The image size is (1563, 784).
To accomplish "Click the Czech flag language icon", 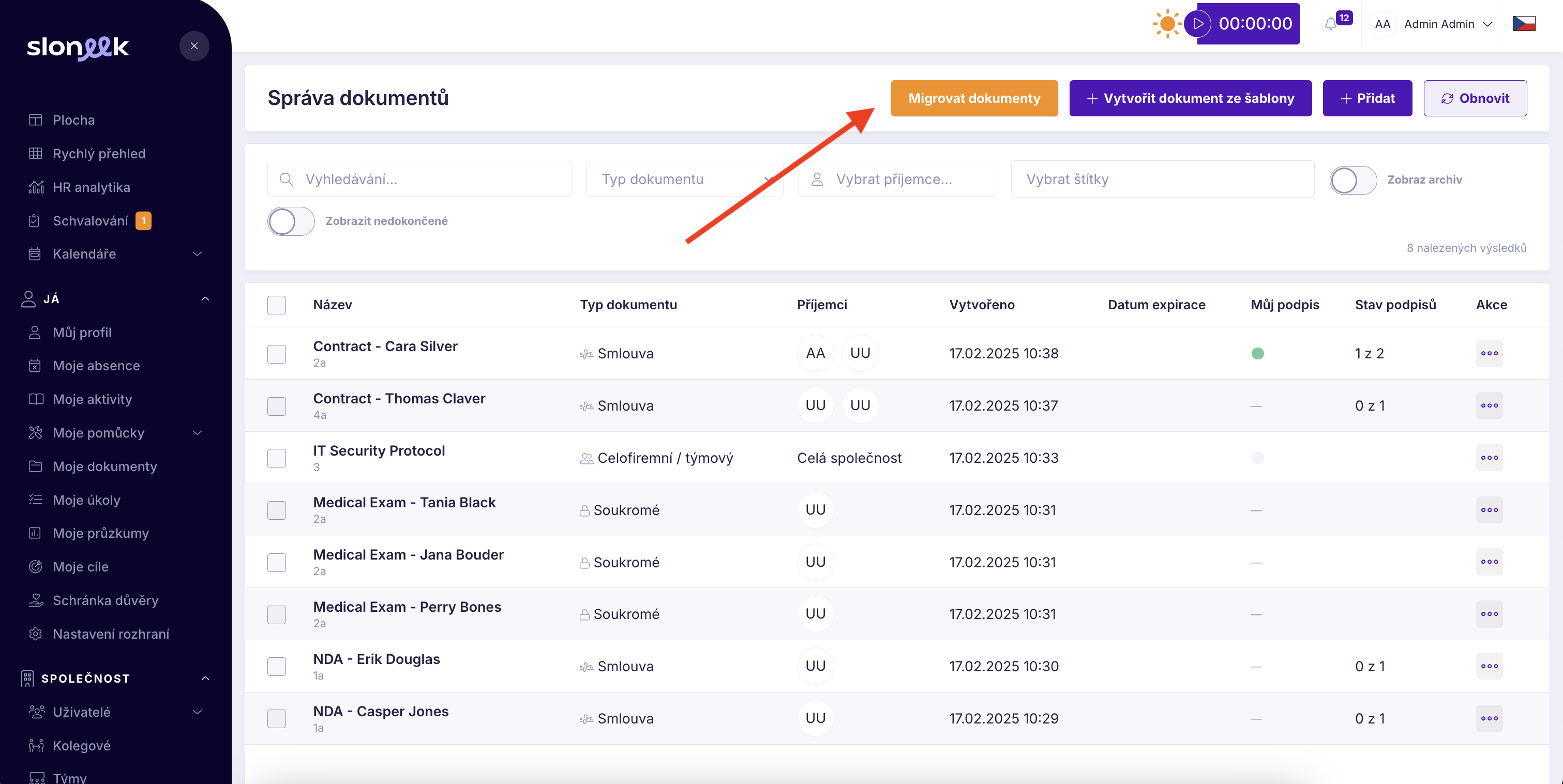I will (1524, 24).
